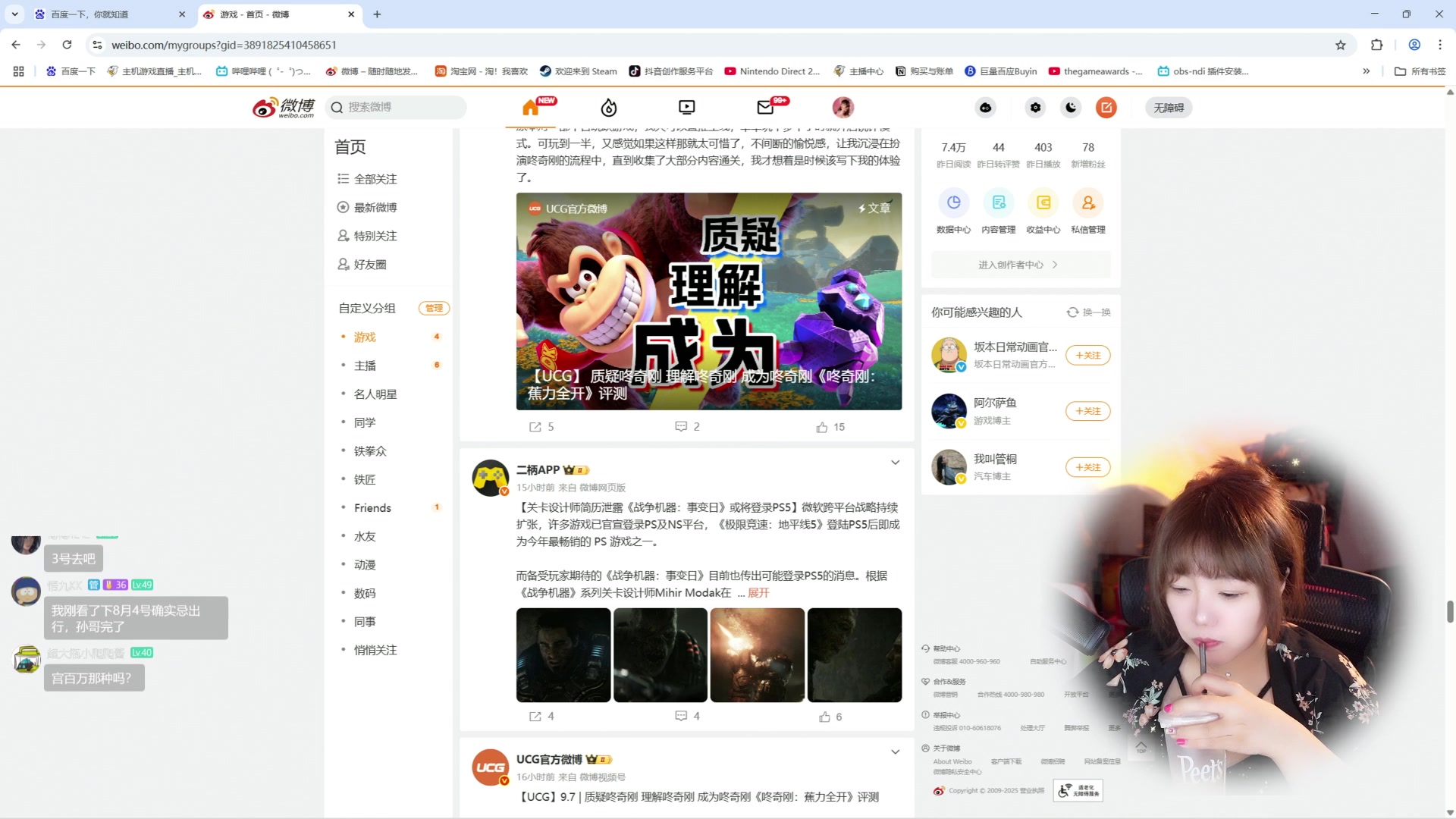The width and height of the screenshot is (1456, 819).
Task: Open 二柄APP profile avatar
Action: (x=491, y=478)
